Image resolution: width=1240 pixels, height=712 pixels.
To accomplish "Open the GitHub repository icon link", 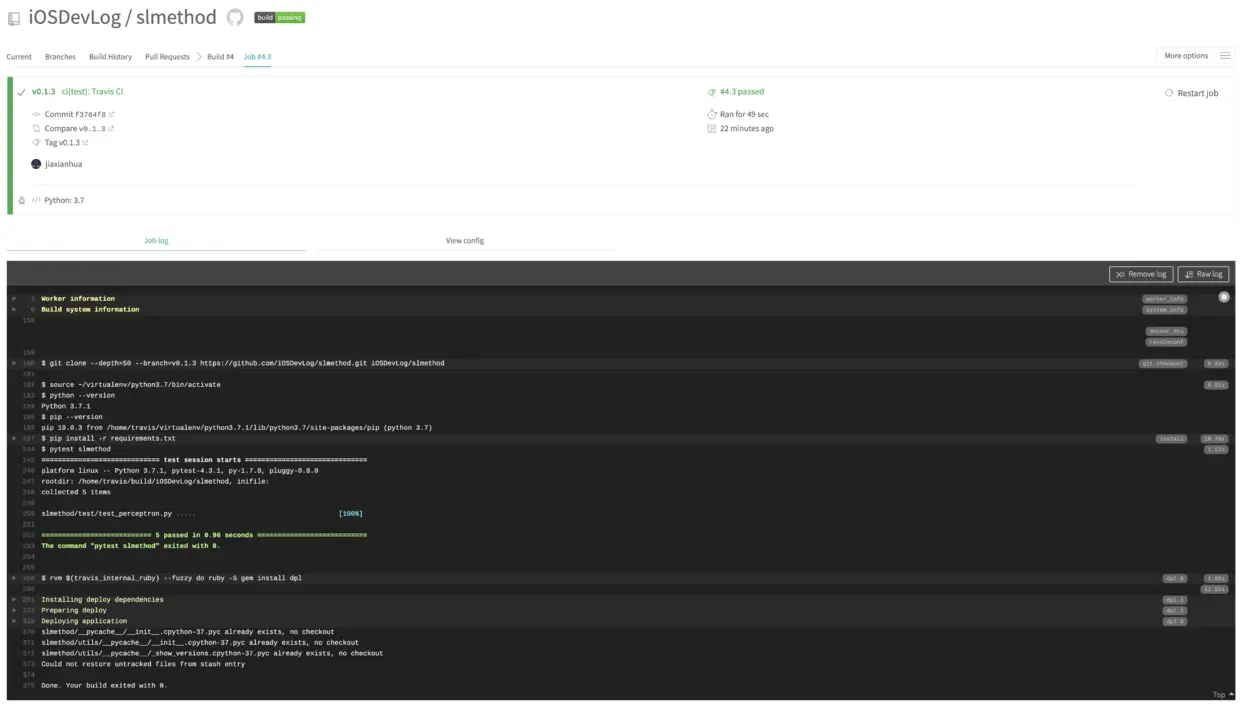I will tap(235, 17).
